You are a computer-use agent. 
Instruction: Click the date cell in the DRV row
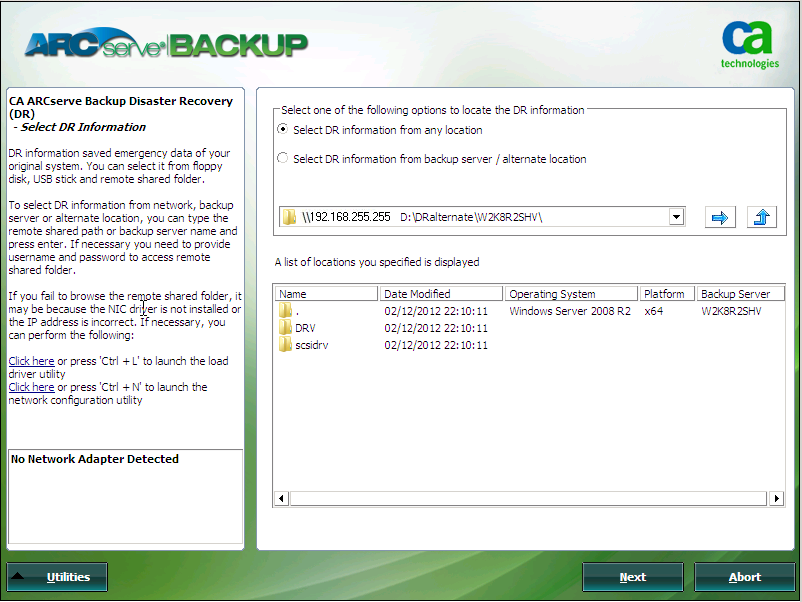pyautogui.click(x=436, y=328)
